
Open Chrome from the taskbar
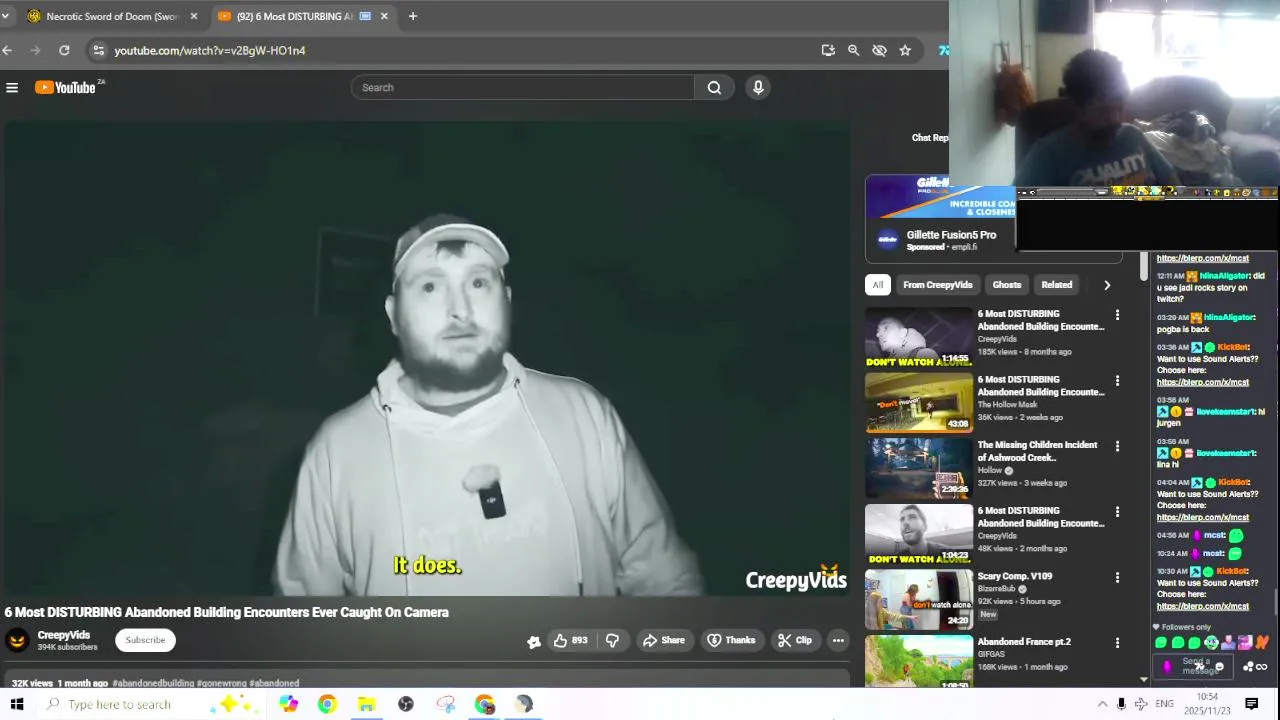(x=327, y=704)
